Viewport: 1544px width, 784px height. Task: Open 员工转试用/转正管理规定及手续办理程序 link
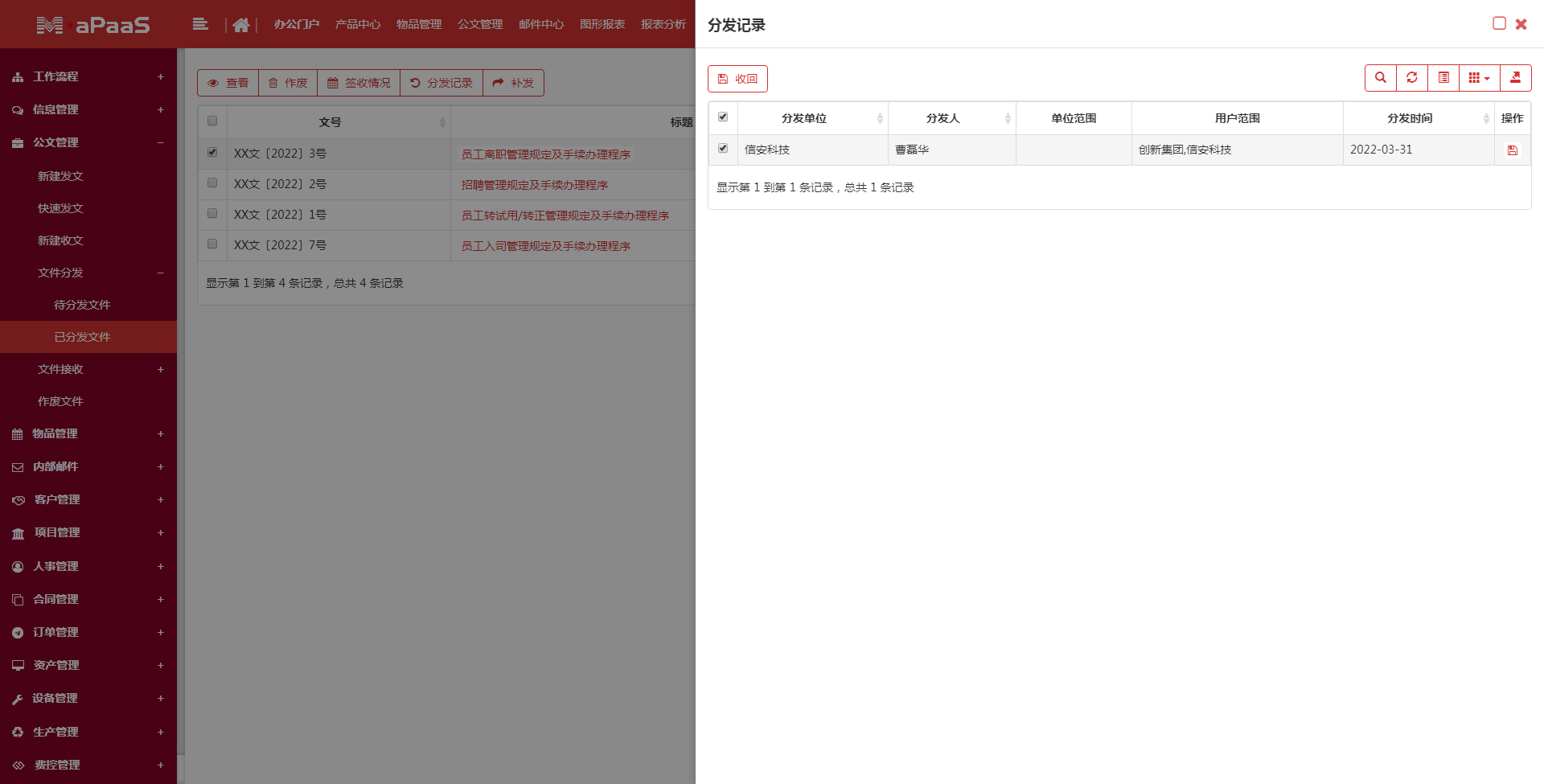[x=565, y=215]
